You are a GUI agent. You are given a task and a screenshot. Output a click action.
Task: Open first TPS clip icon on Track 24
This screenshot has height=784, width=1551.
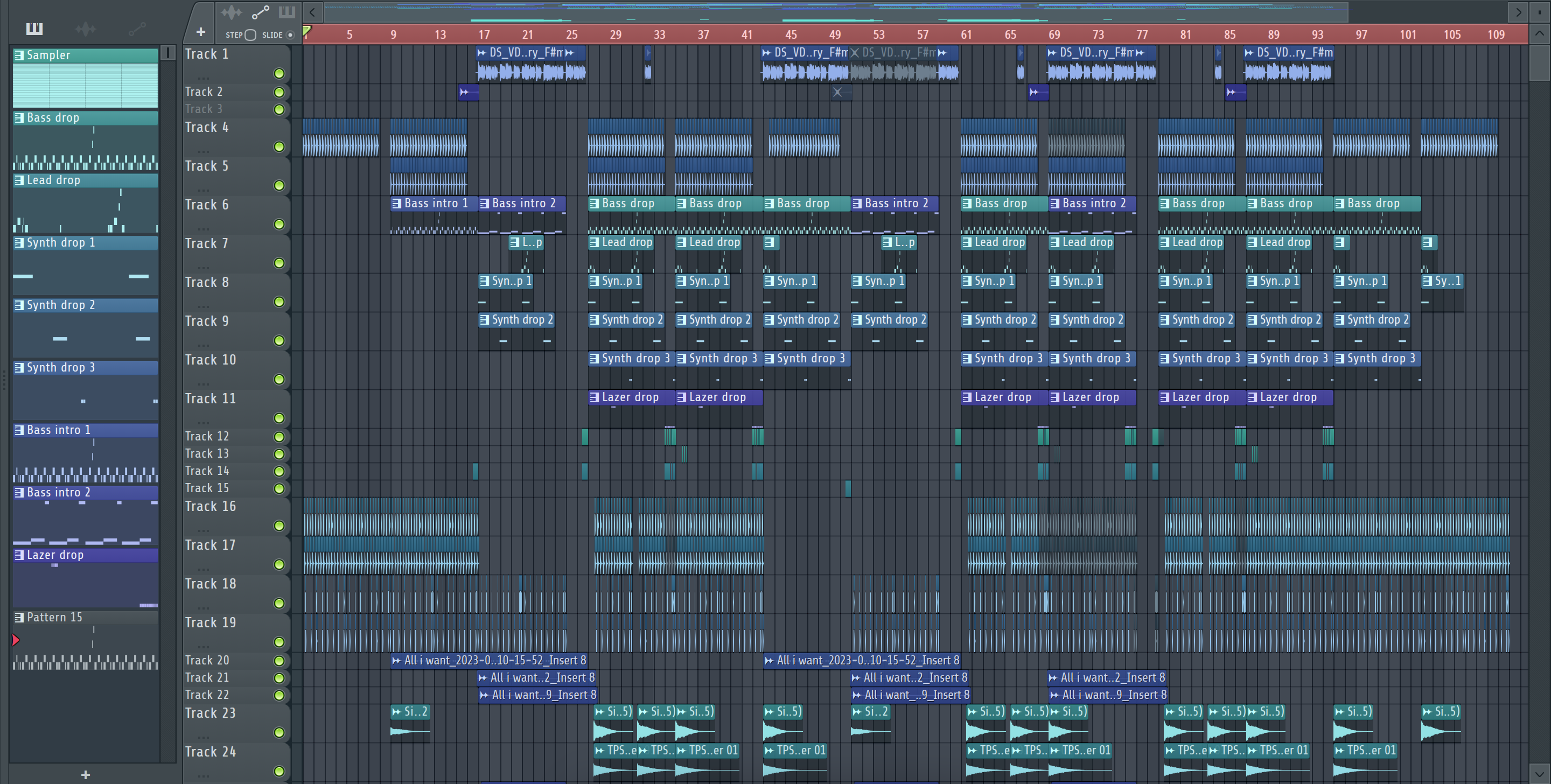pos(599,750)
